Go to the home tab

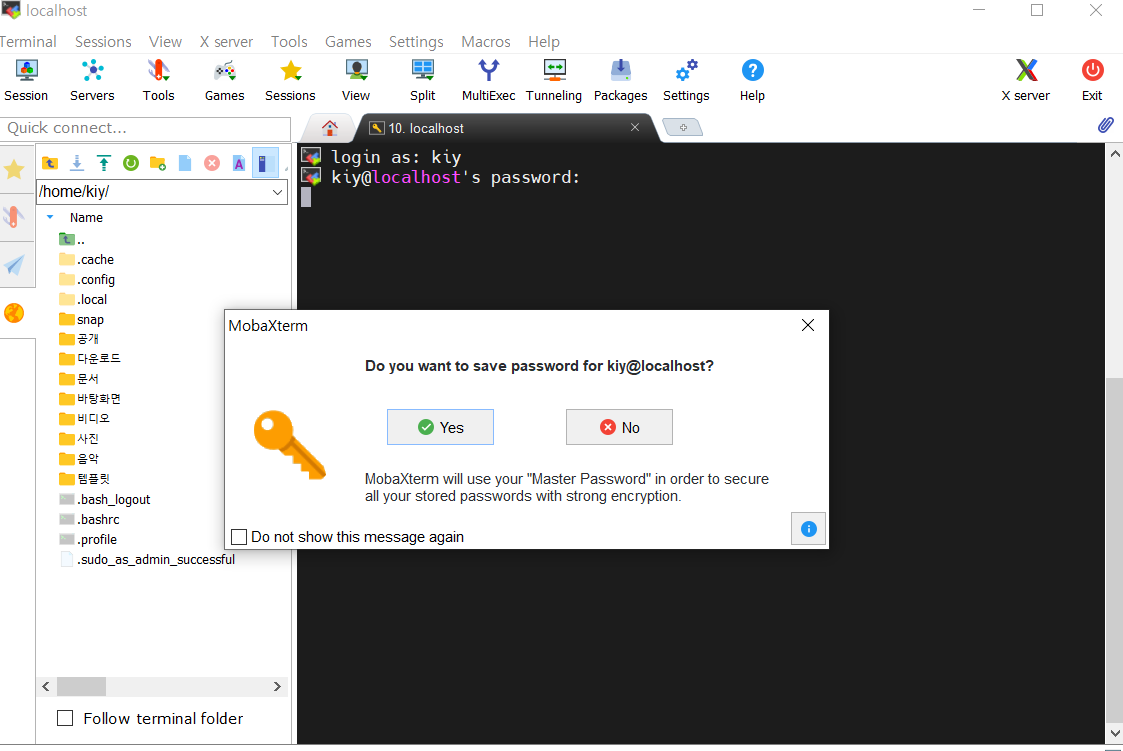tap(329, 128)
